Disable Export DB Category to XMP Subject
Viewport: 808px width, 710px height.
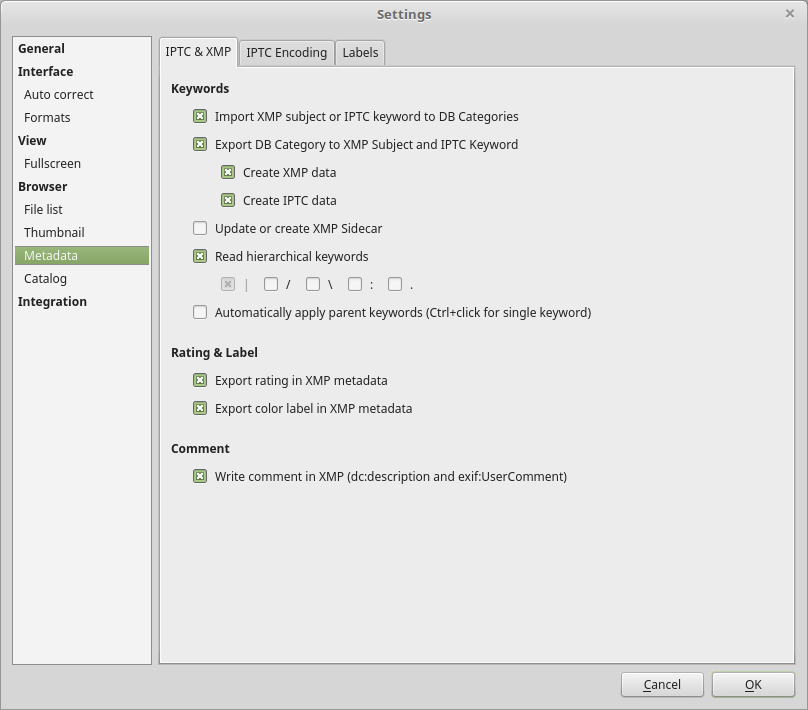point(200,145)
